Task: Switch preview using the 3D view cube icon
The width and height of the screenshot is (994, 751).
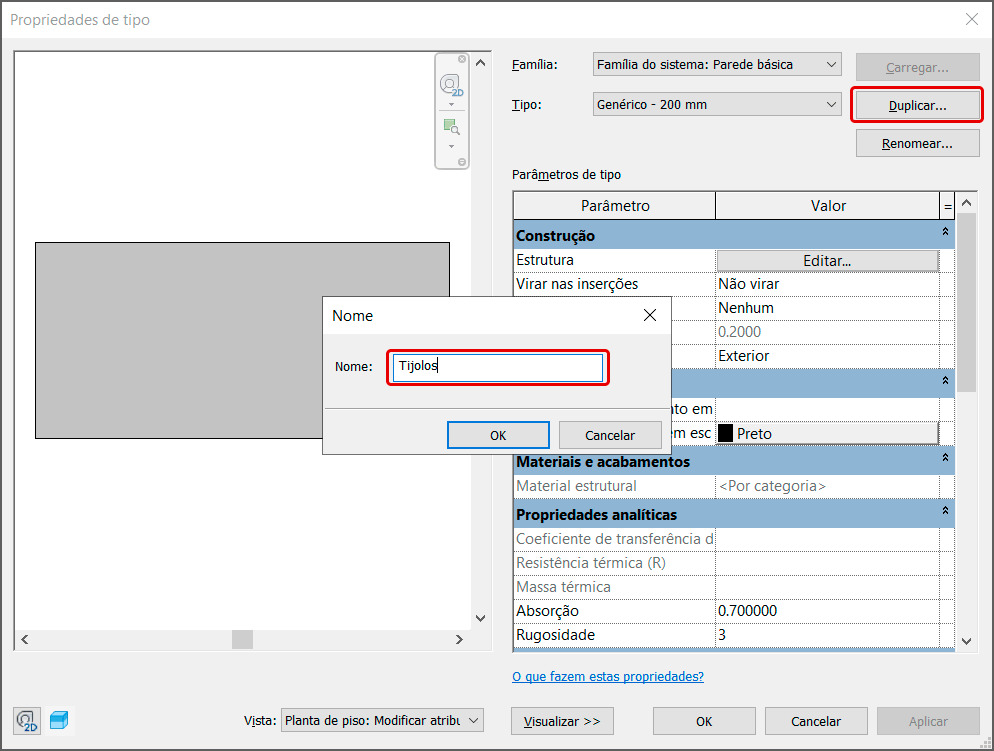Action: pos(57,719)
